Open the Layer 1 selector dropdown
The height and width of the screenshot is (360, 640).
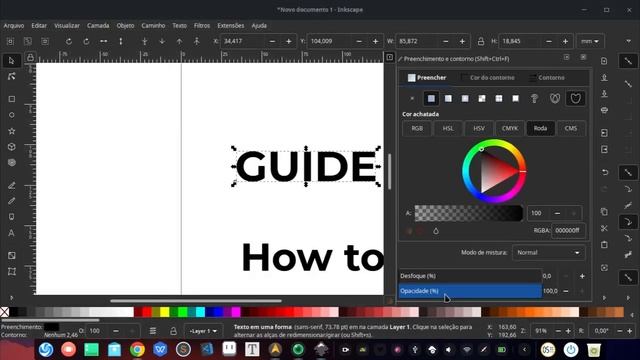[x=203, y=331]
